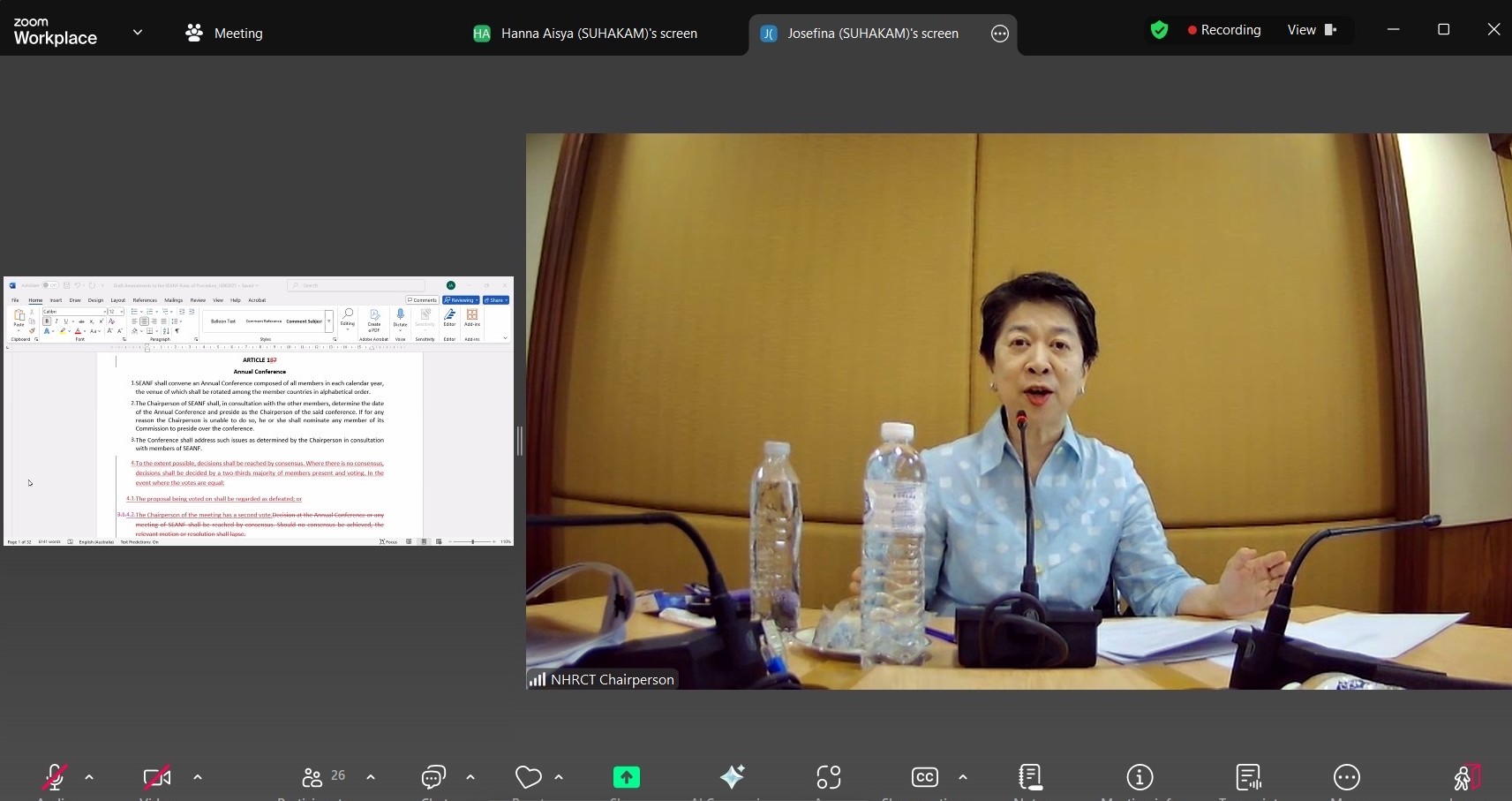Open Zoom Workplace dropdown chevron

coord(138,33)
